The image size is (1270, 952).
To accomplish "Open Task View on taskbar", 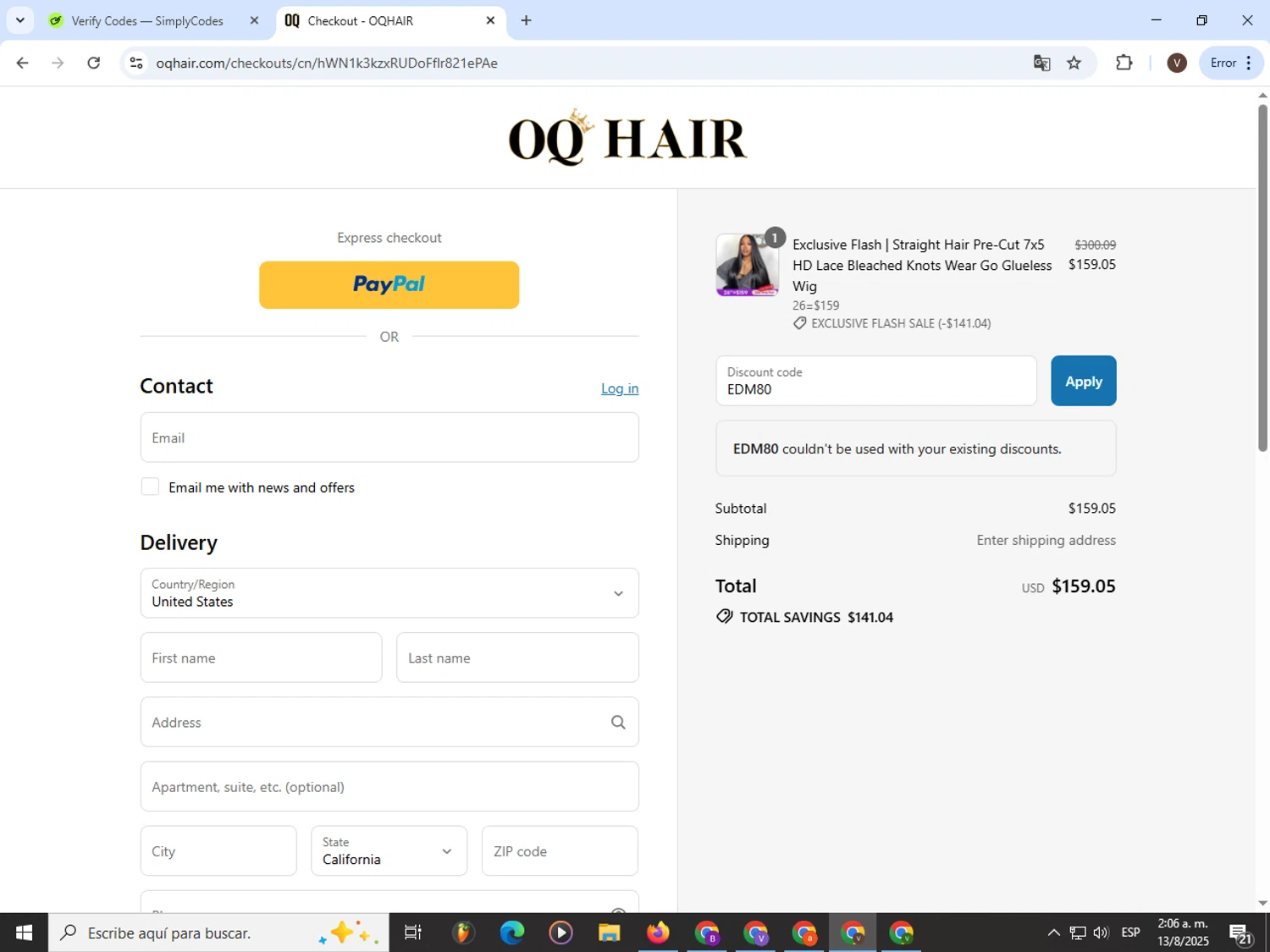I will coord(413,933).
